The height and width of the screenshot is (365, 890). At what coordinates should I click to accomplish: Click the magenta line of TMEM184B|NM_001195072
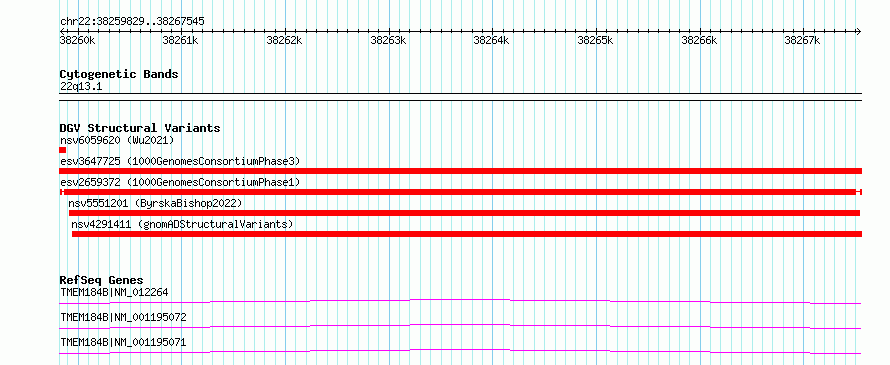coord(460,326)
